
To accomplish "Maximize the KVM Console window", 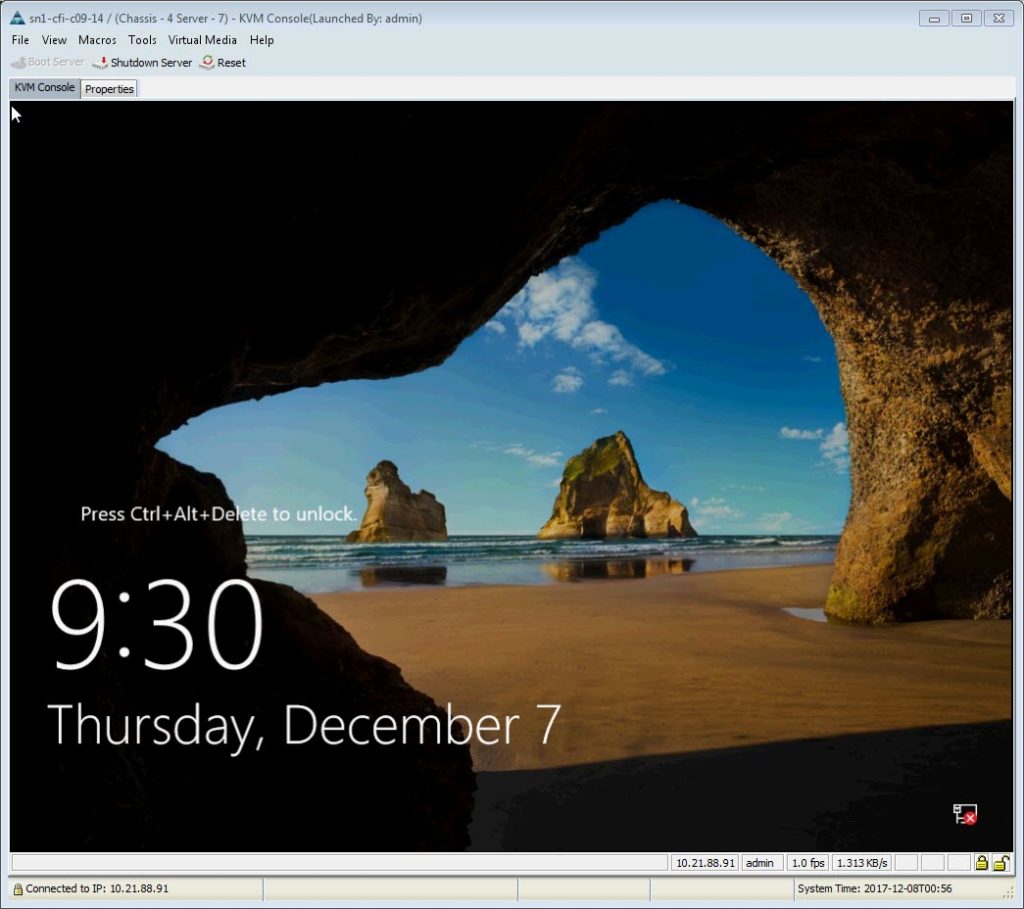I will [x=966, y=18].
